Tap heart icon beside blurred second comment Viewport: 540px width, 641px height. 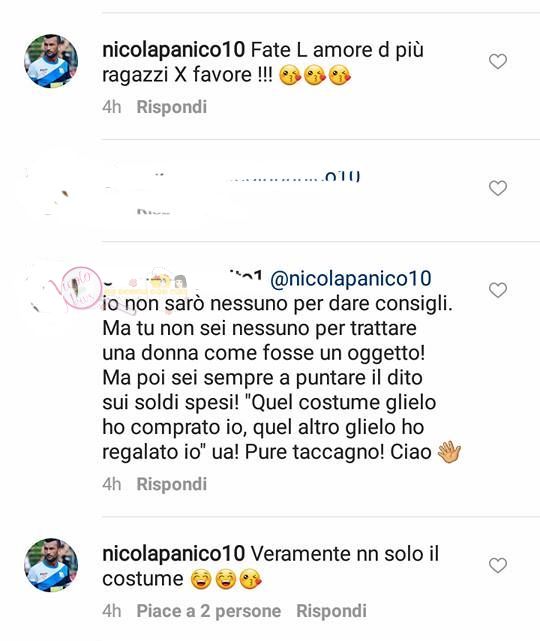click(497, 188)
